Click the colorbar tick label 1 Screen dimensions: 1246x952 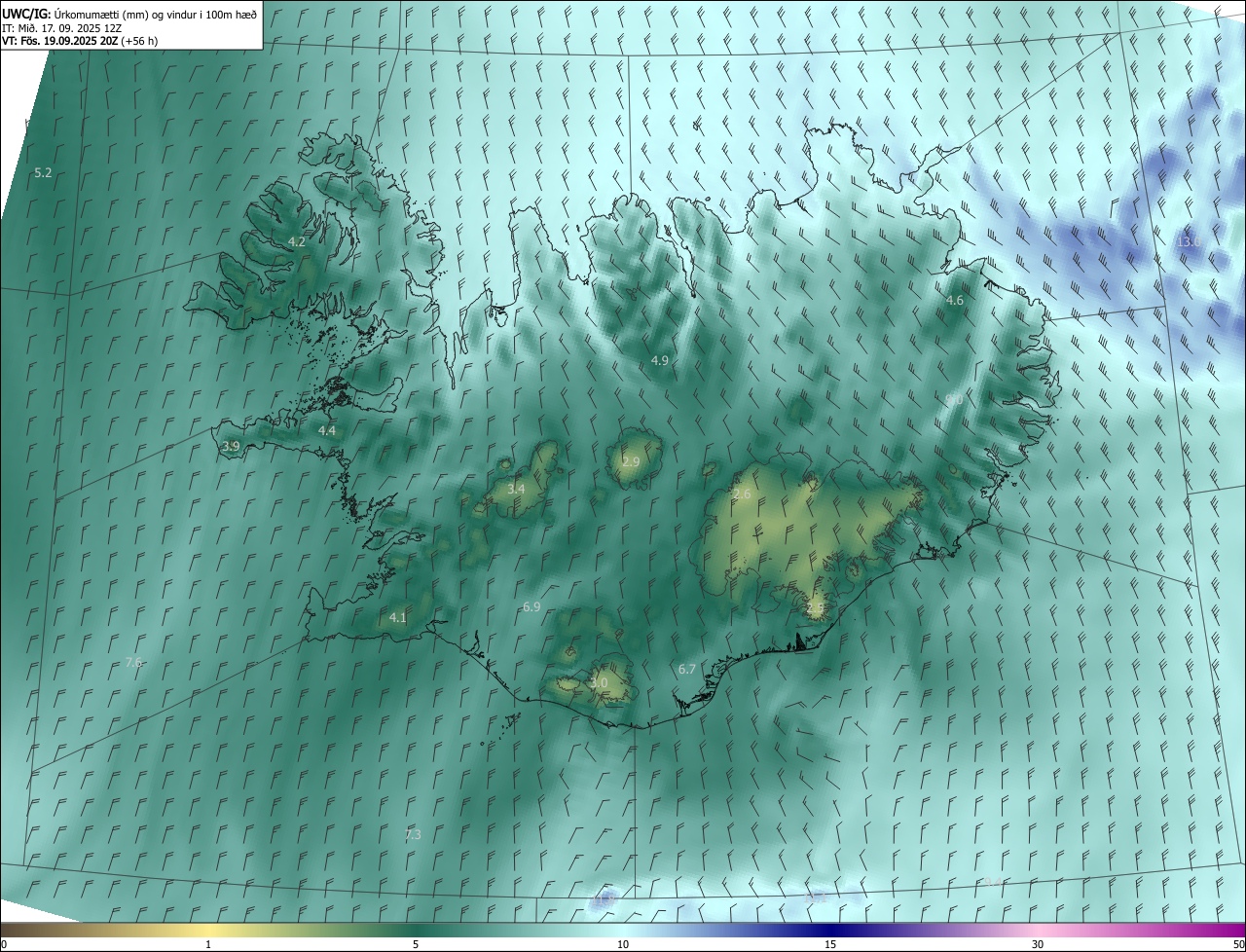(208, 944)
